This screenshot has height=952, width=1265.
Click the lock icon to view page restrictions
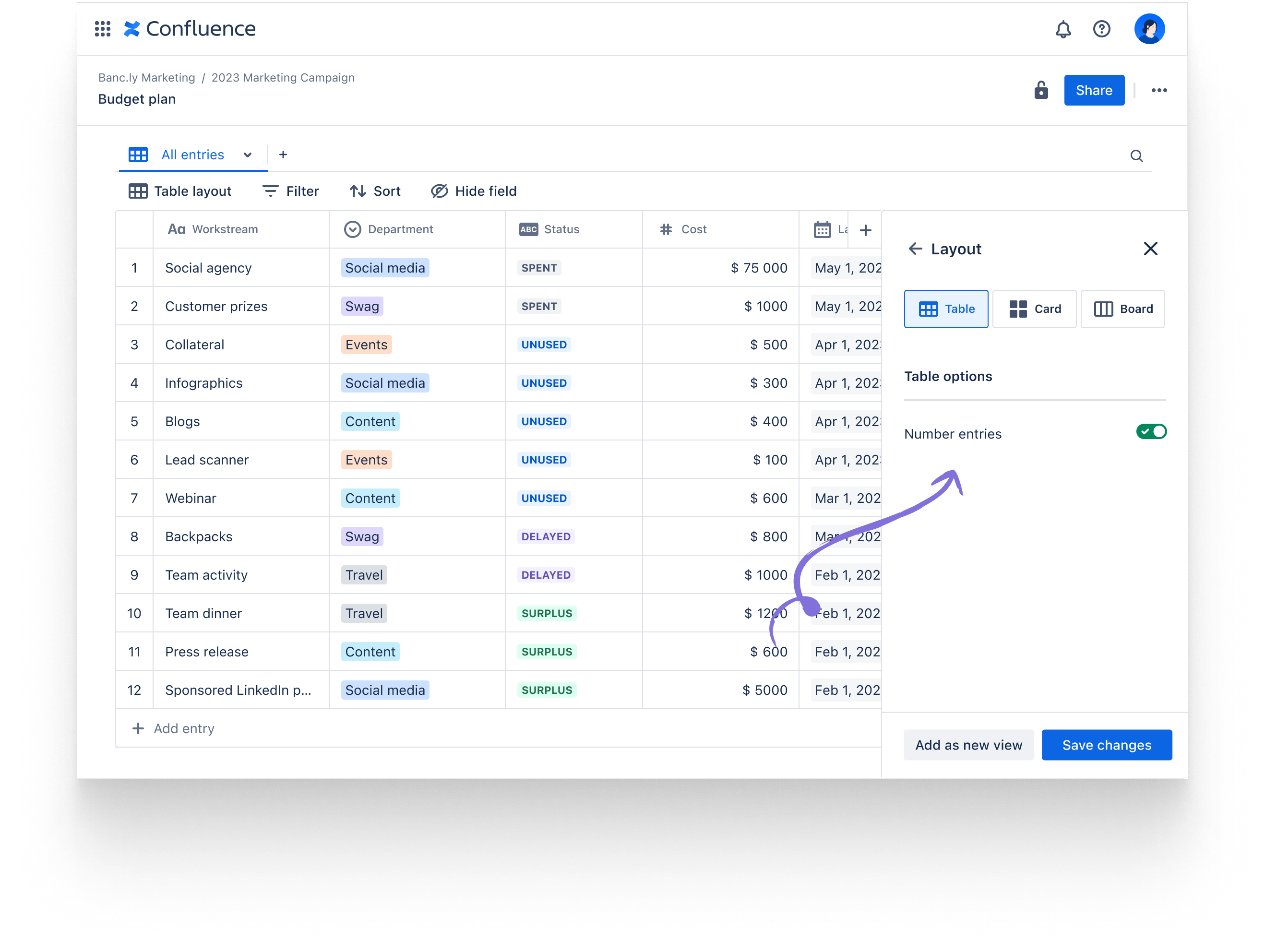1041,90
